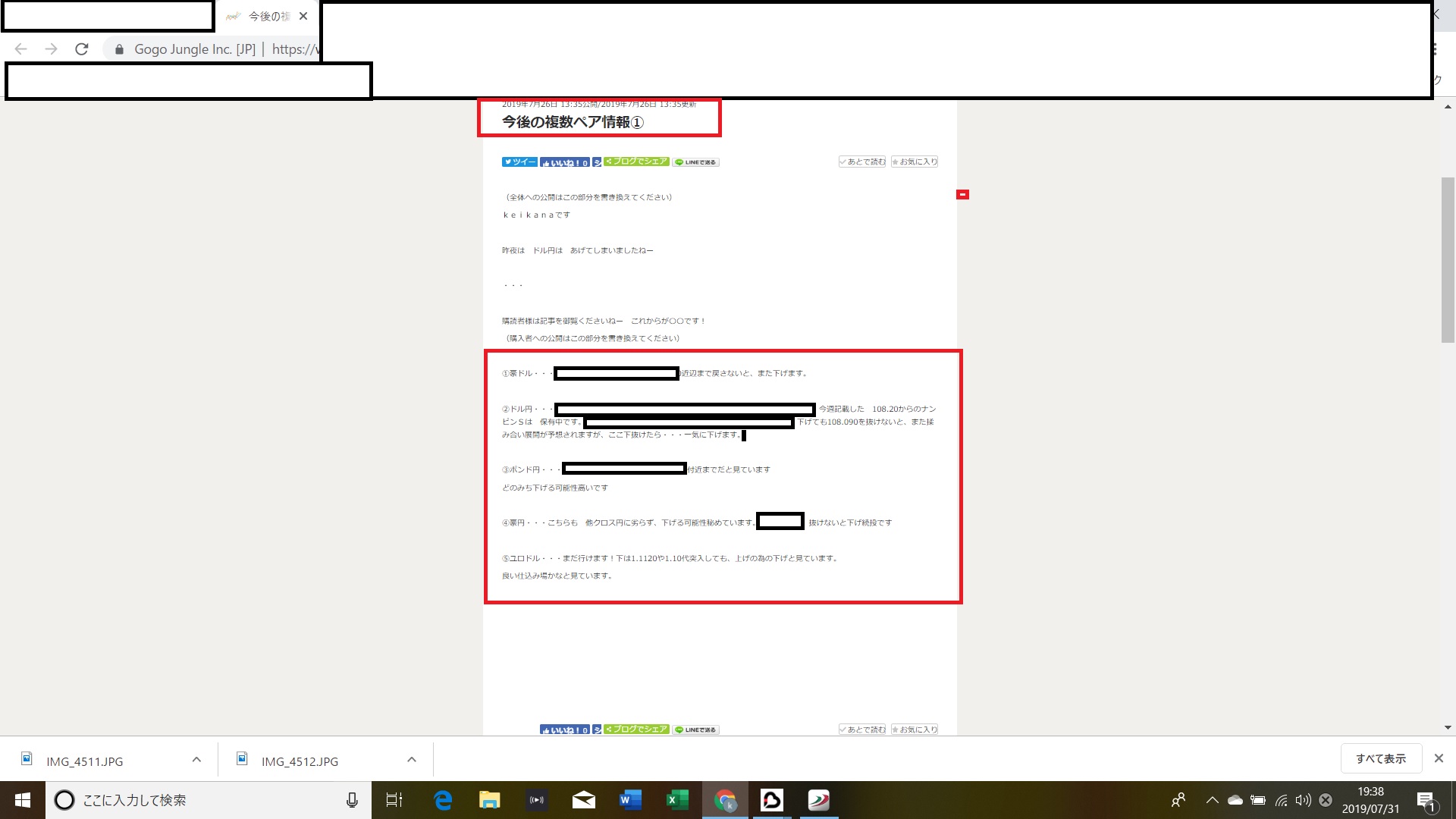Click the browser reload icon
1456x819 pixels.
(x=82, y=49)
